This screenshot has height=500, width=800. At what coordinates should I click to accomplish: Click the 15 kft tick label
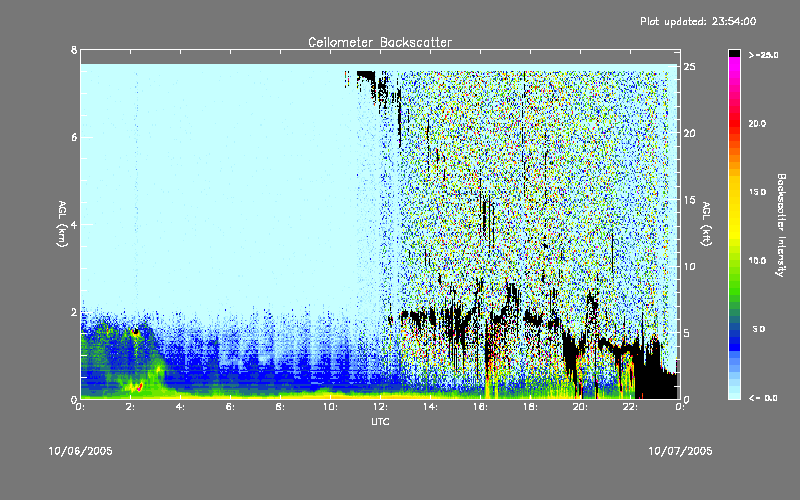pyautogui.click(x=689, y=200)
